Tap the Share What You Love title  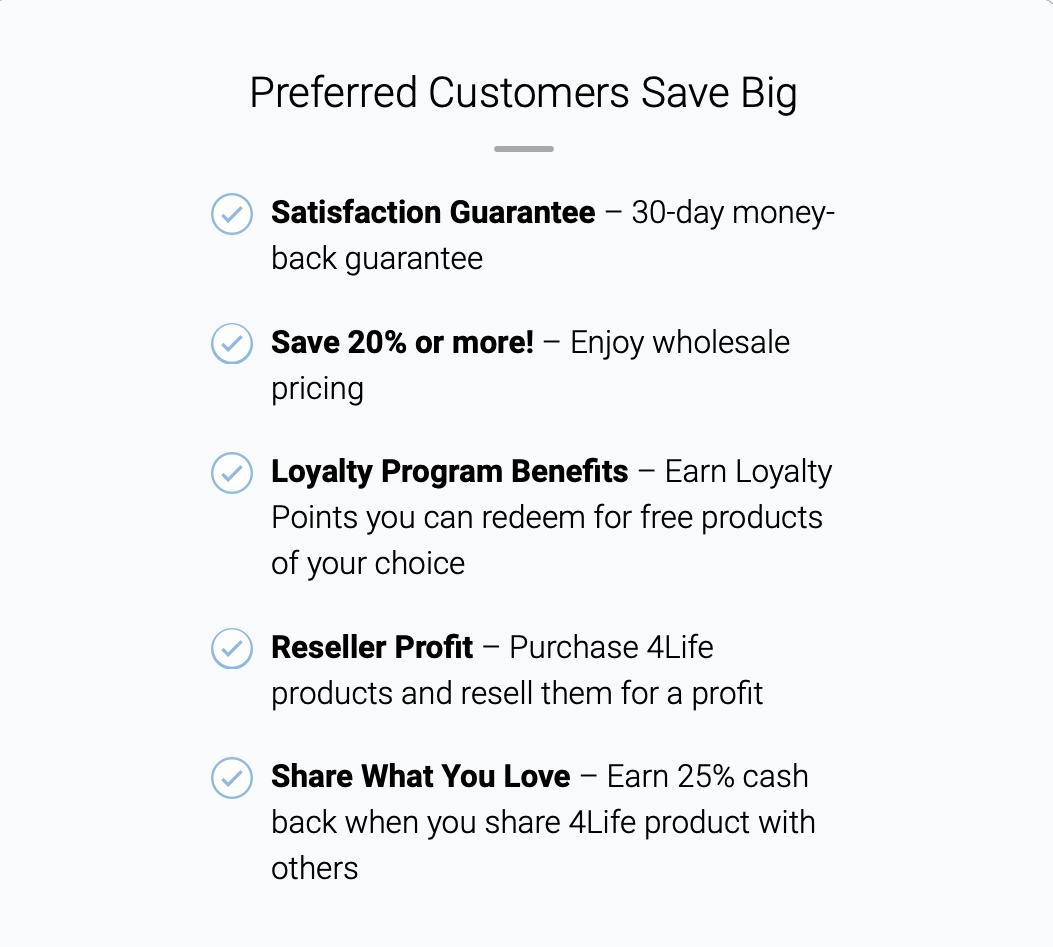point(421,776)
